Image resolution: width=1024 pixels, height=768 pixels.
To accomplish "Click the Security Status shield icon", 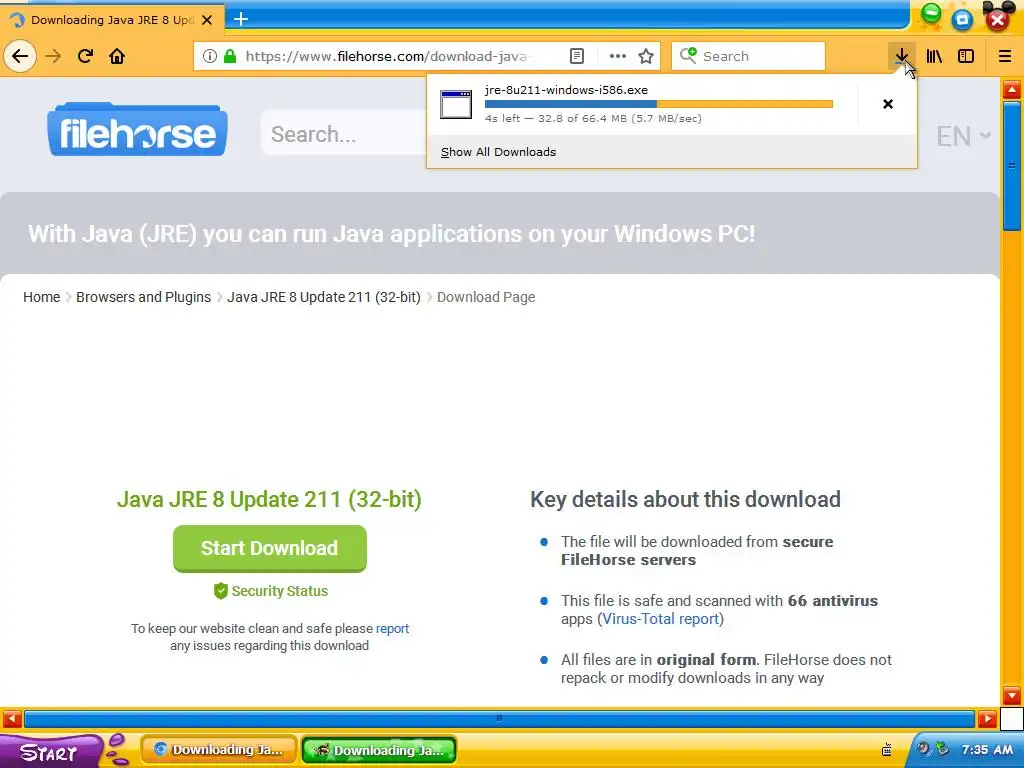I will point(221,591).
